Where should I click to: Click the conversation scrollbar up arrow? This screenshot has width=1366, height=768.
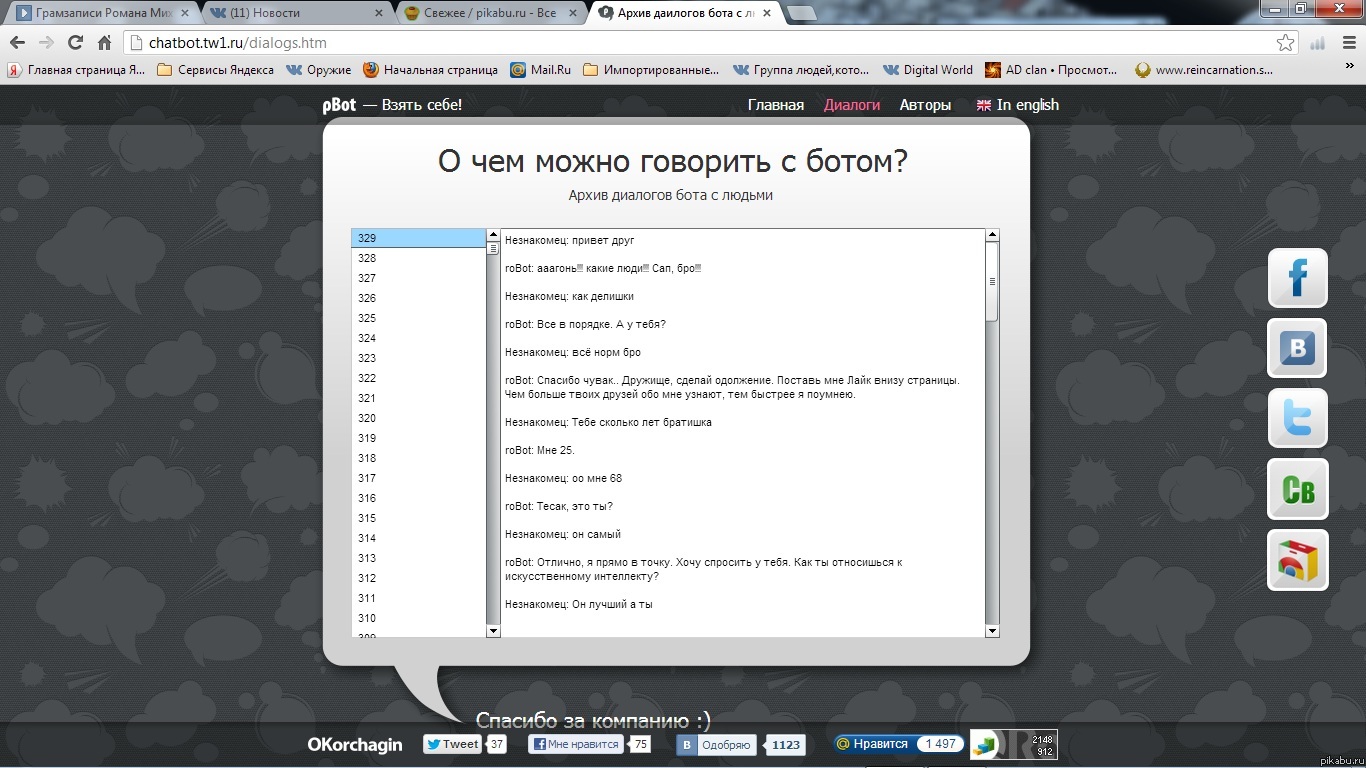pos(992,236)
